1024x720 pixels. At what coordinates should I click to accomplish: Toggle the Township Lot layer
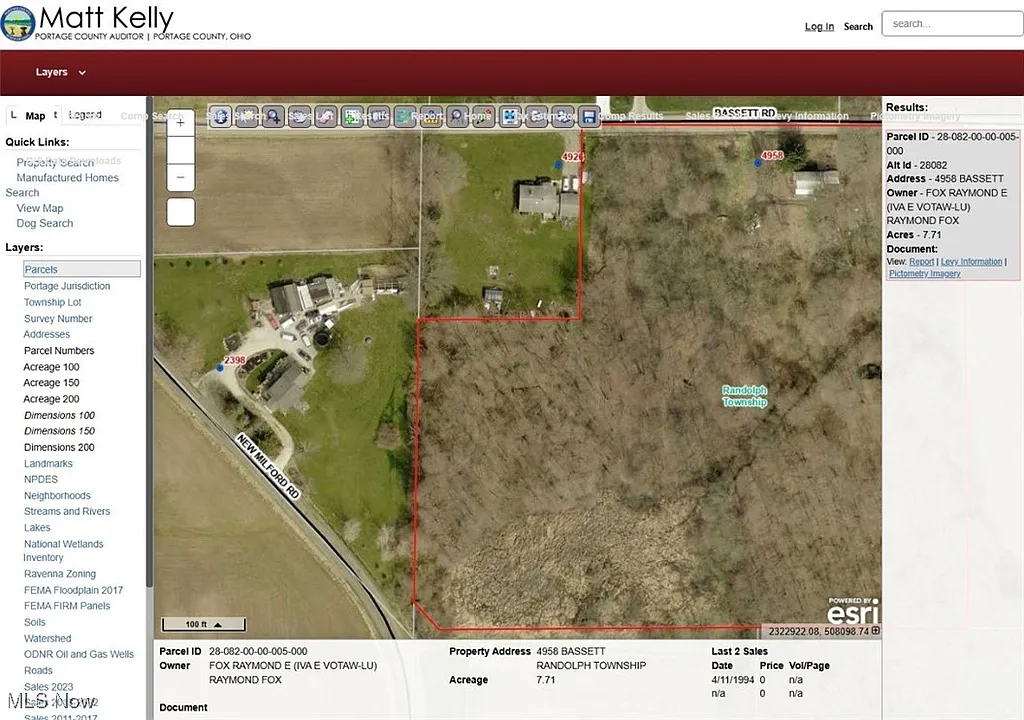[52, 302]
